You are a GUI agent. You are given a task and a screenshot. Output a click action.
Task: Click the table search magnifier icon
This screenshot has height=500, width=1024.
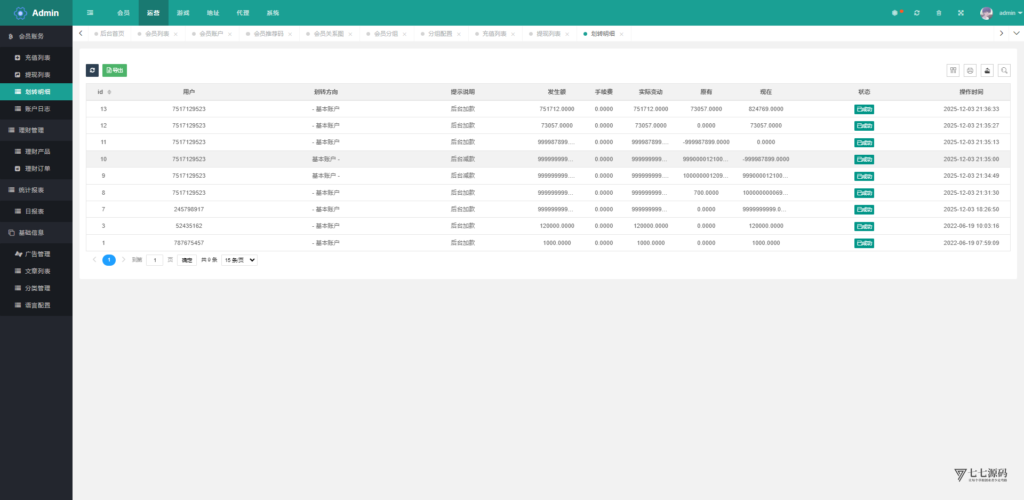(1004, 71)
